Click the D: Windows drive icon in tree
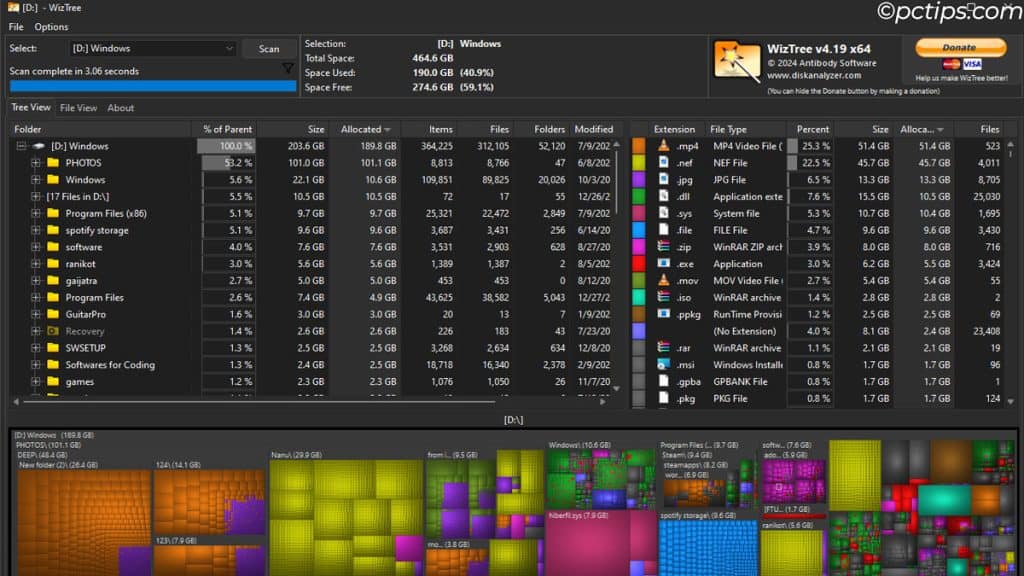Screen dimensions: 1024x576 (39, 146)
